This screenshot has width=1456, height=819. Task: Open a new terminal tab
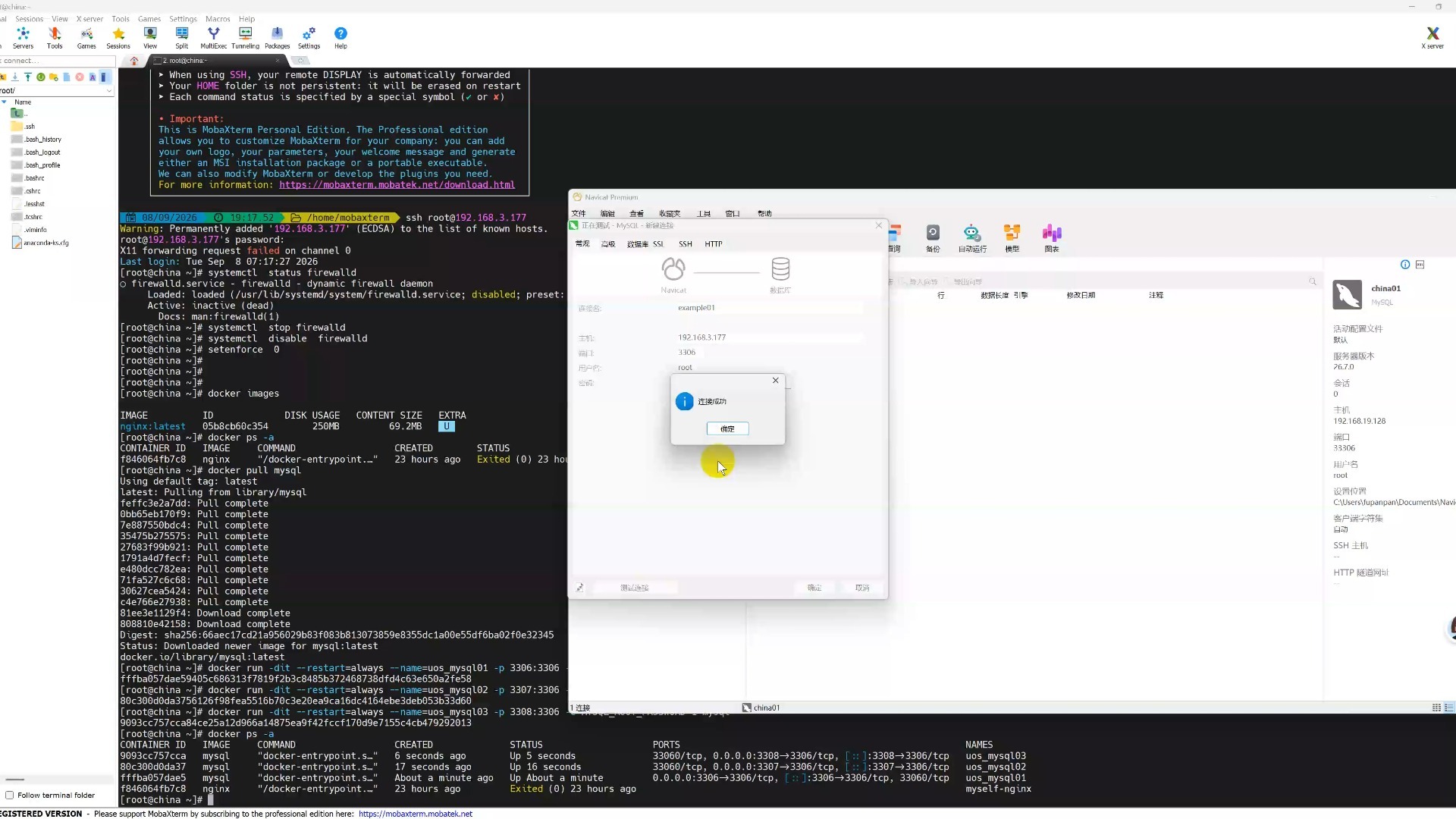coord(300,61)
